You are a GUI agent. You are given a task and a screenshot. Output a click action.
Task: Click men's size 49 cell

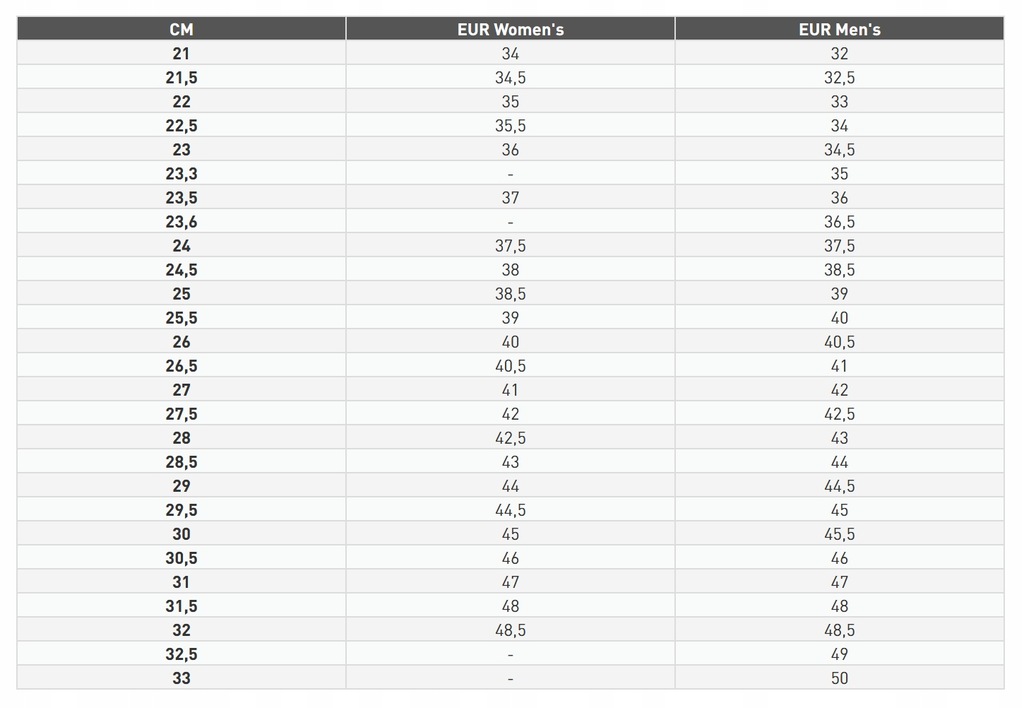click(x=839, y=654)
